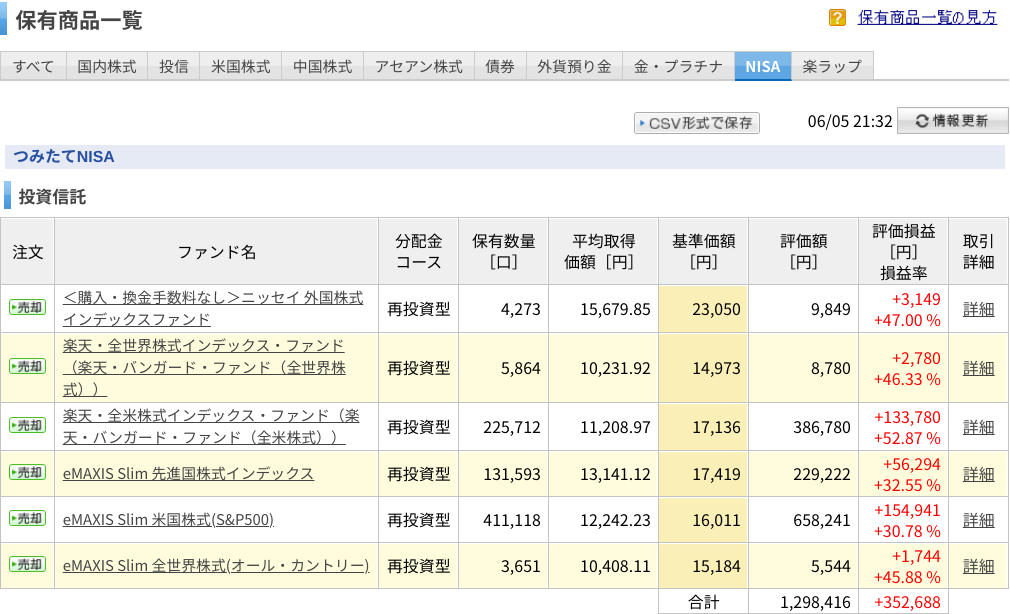1010x614 pixels.
Task: Open 詳細 for eMAXIS Slim 全世界株式 row
Action: [x=978, y=566]
